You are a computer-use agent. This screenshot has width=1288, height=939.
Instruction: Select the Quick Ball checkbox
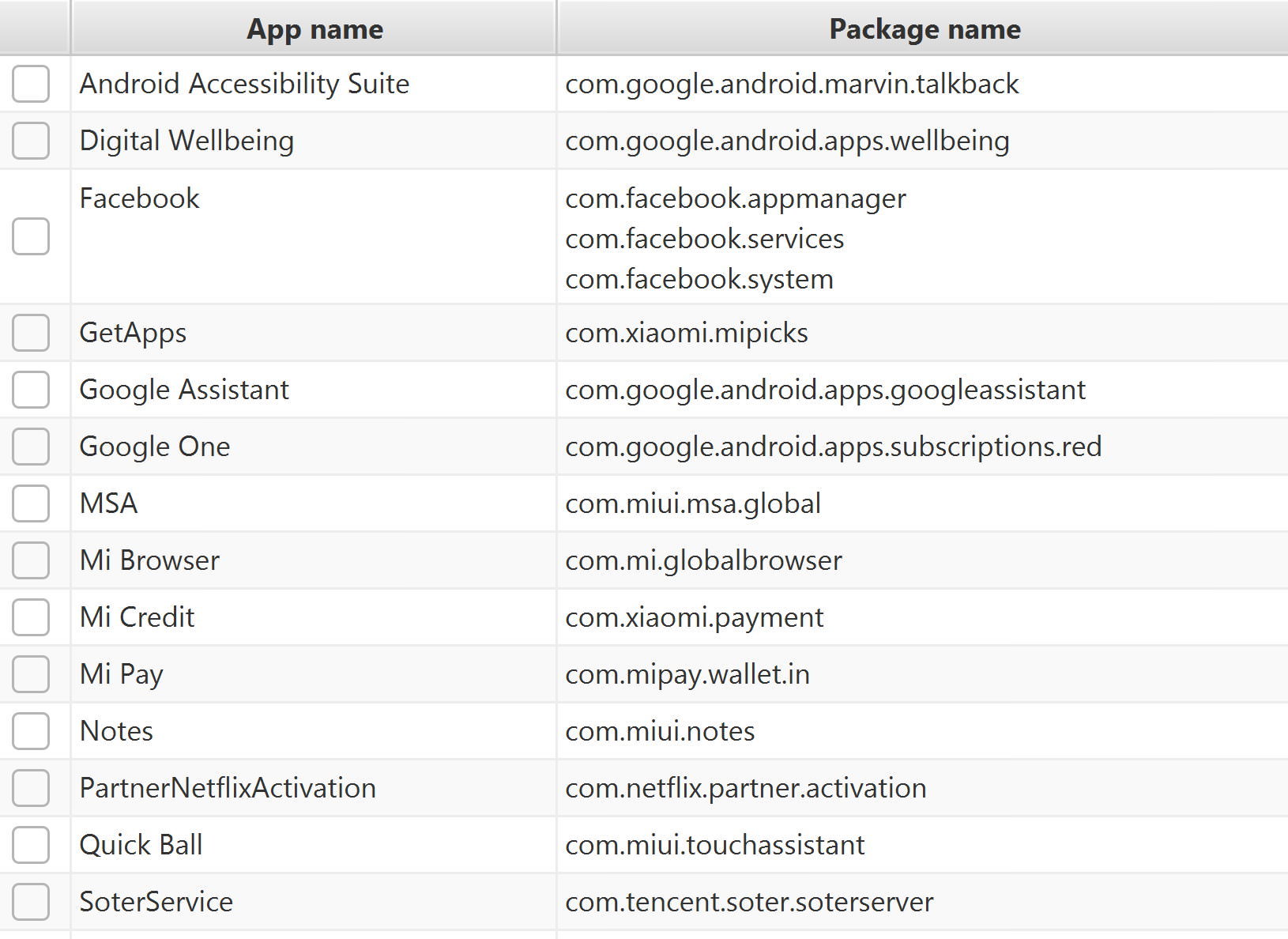(x=31, y=845)
